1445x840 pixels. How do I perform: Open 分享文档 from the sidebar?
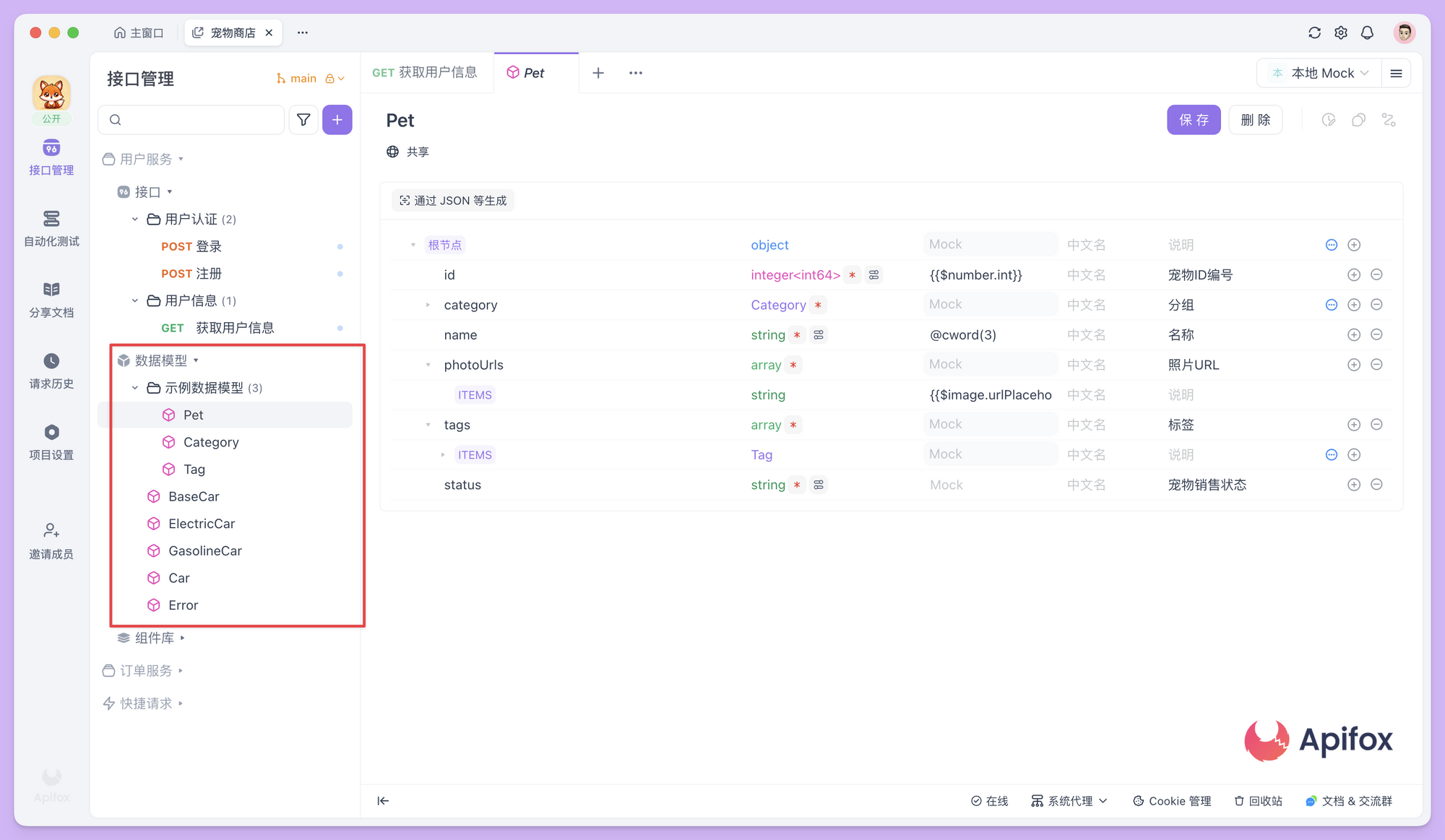pos(51,298)
